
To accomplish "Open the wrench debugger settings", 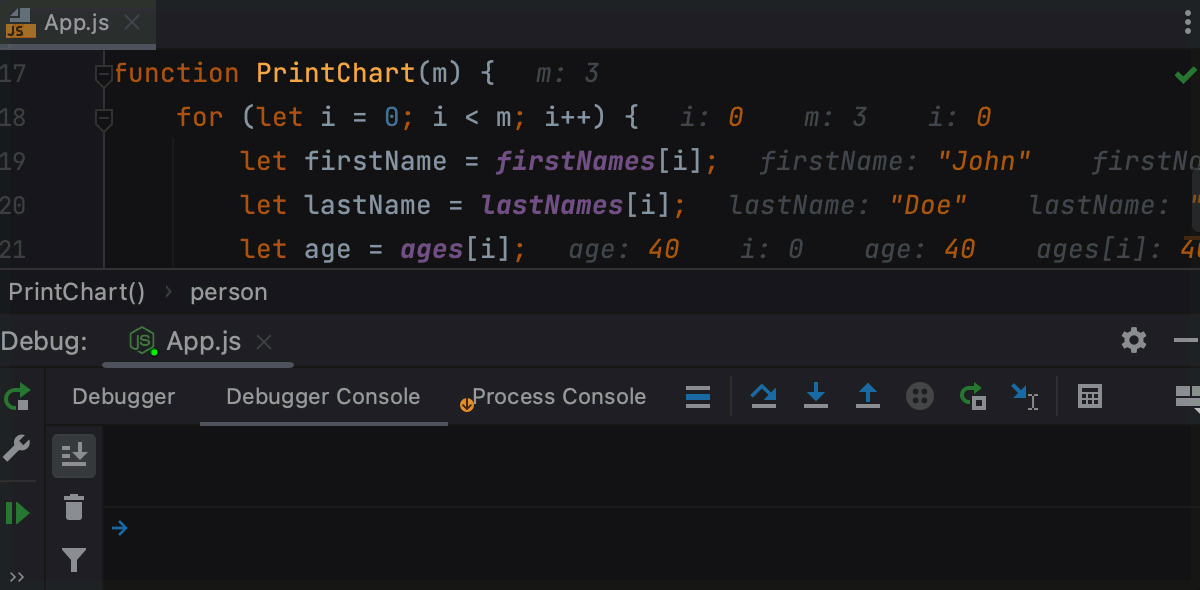I will (x=17, y=449).
